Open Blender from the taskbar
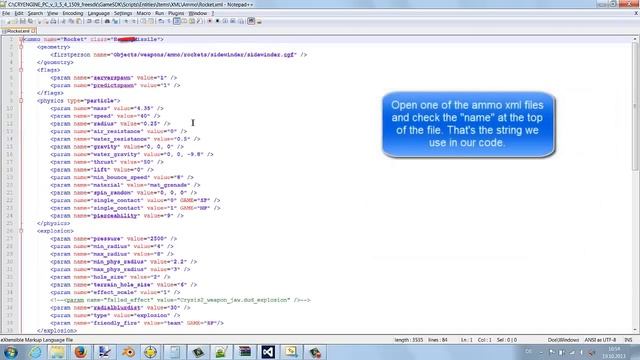The width and height of the screenshot is (640, 360). coord(128,352)
